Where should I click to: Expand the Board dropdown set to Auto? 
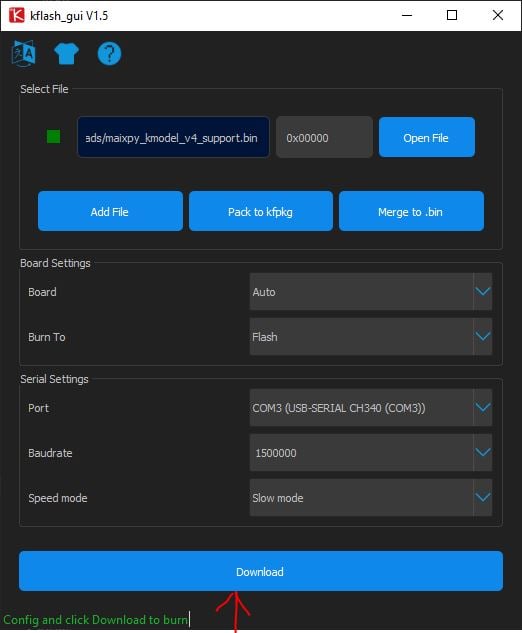[371, 291]
